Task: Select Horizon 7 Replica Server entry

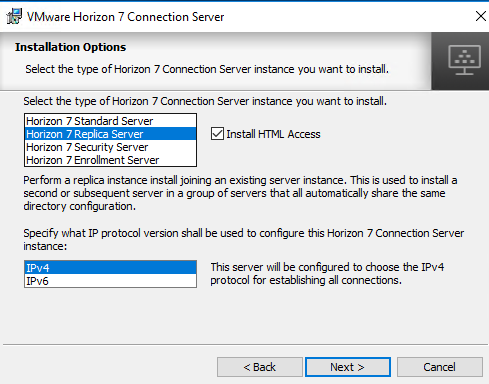Action: coord(110,134)
